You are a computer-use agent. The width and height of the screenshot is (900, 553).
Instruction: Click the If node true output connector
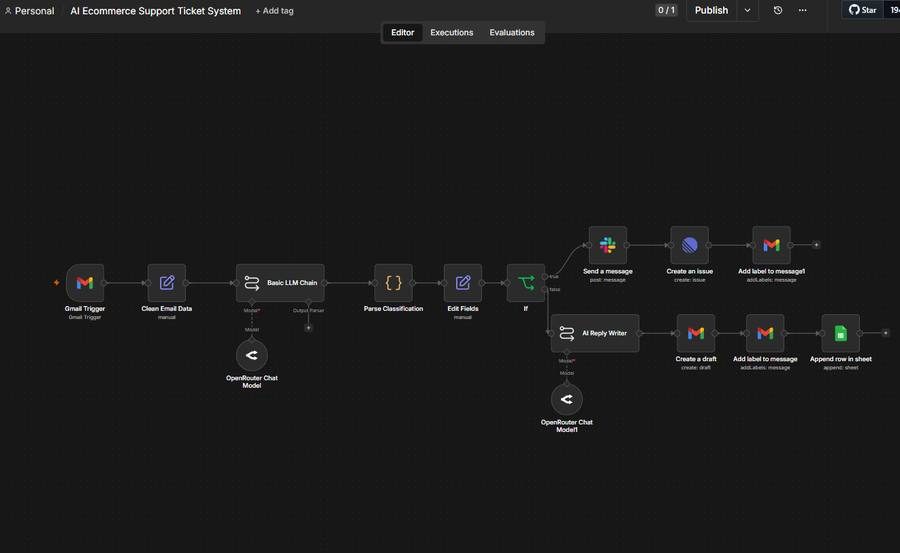545,276
